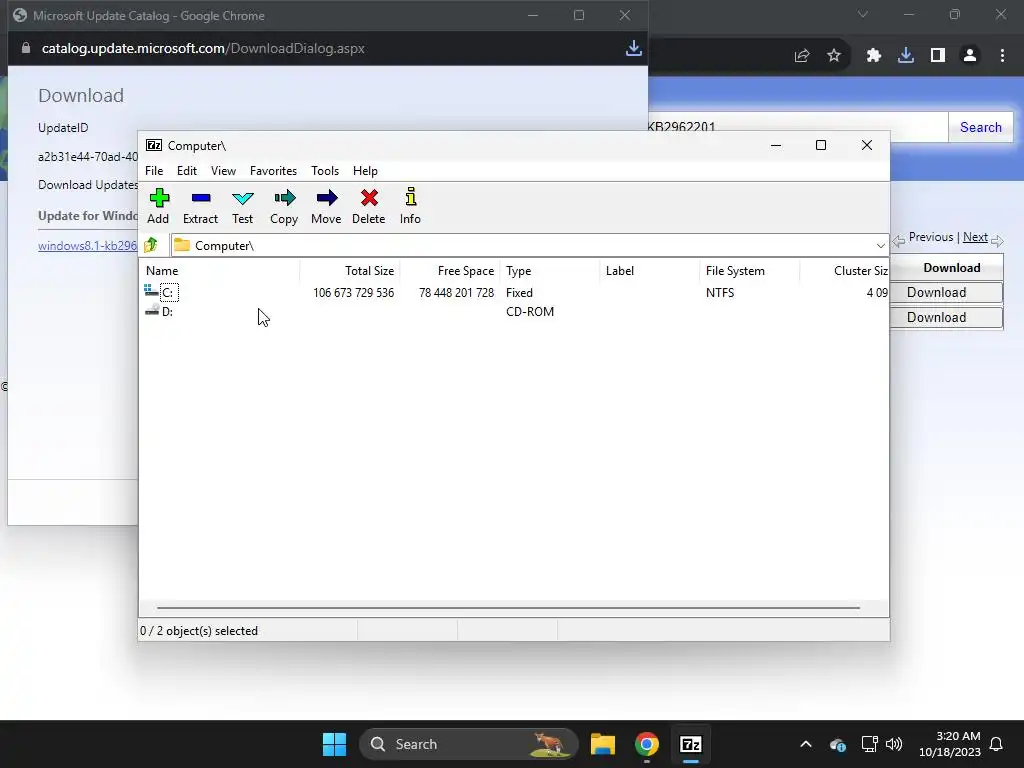Show hidden tray icons chevron

pyautogui.click(x=806, y=744)
